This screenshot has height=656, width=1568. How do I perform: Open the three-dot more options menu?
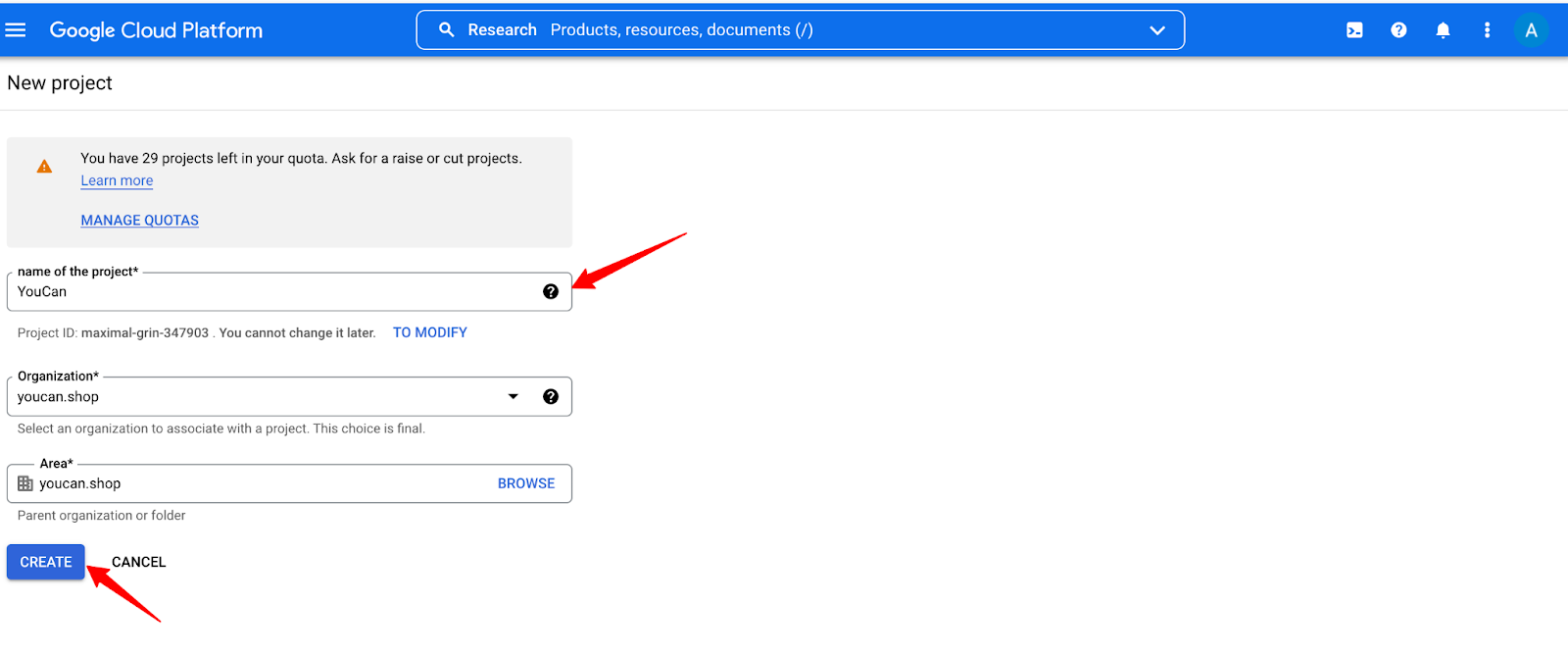click(x=1487, y=30)
